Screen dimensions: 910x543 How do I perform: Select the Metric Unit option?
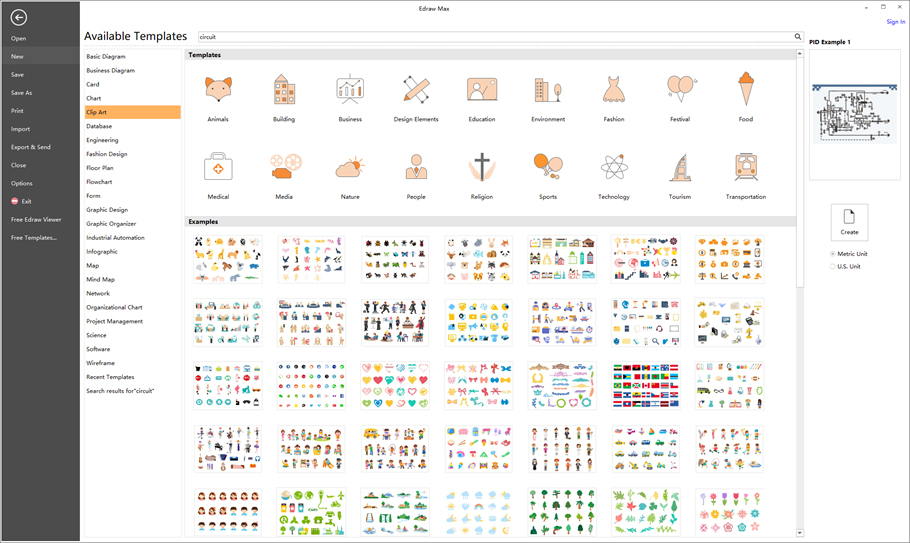tap(833, 254)
